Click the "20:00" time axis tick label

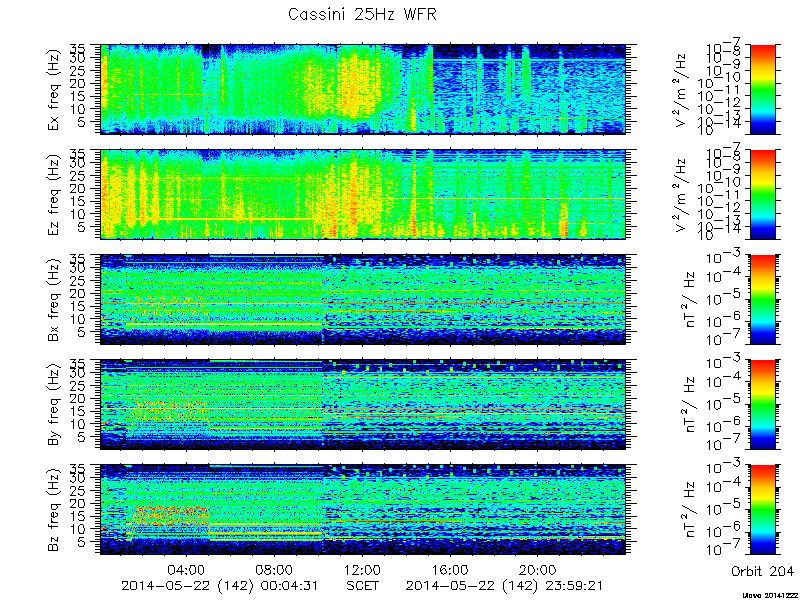pos(538,569)
